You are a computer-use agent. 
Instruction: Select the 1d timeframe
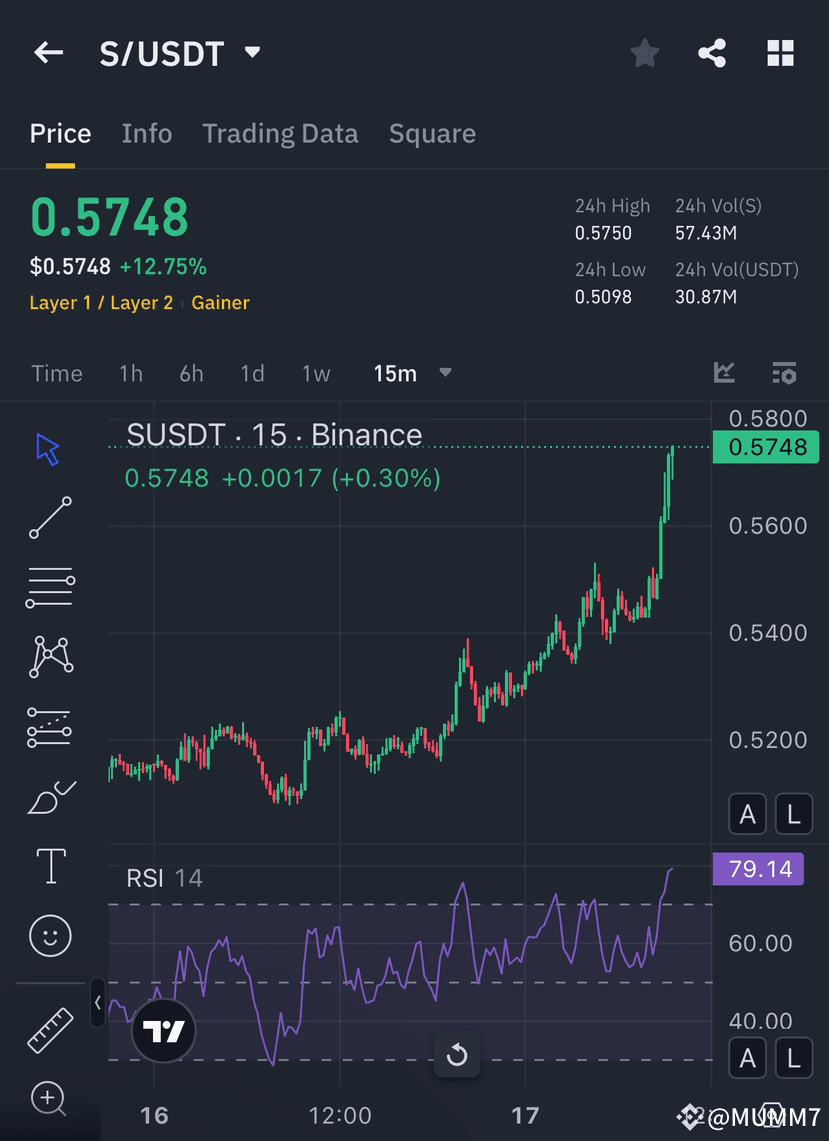pos(253,373)
